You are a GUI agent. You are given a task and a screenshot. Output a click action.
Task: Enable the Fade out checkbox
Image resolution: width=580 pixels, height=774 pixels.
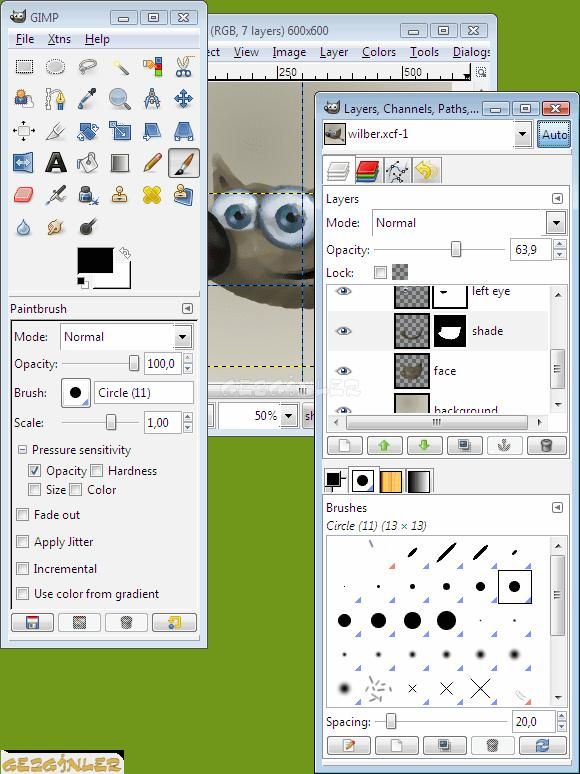tap(22, 514)
